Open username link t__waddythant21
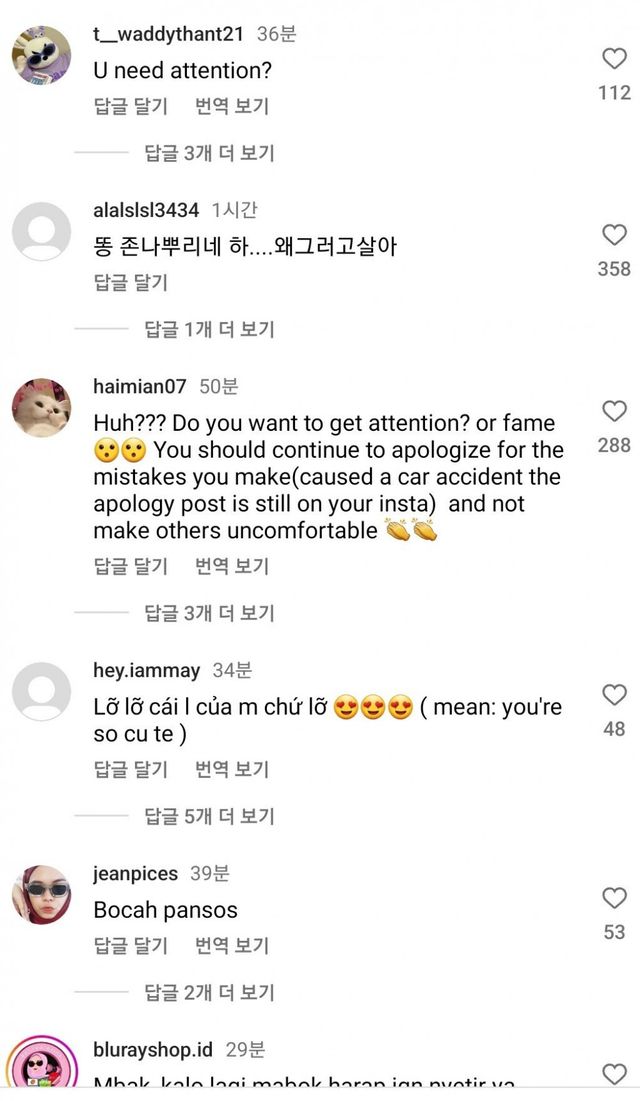This screenshot has width=640, height=1101. [168, 35]
